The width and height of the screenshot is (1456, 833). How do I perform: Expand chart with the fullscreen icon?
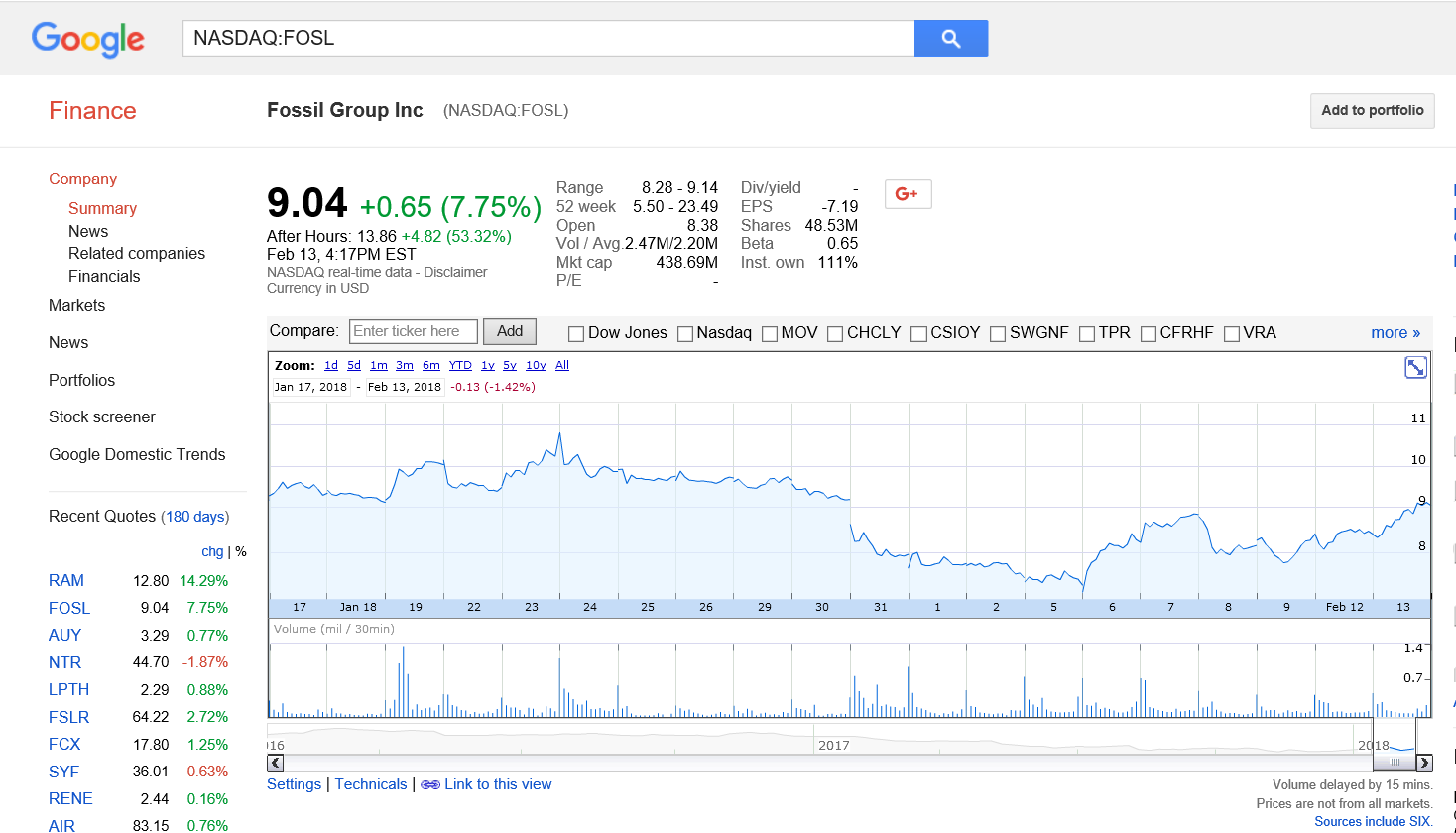click(x=1415, y=368)
